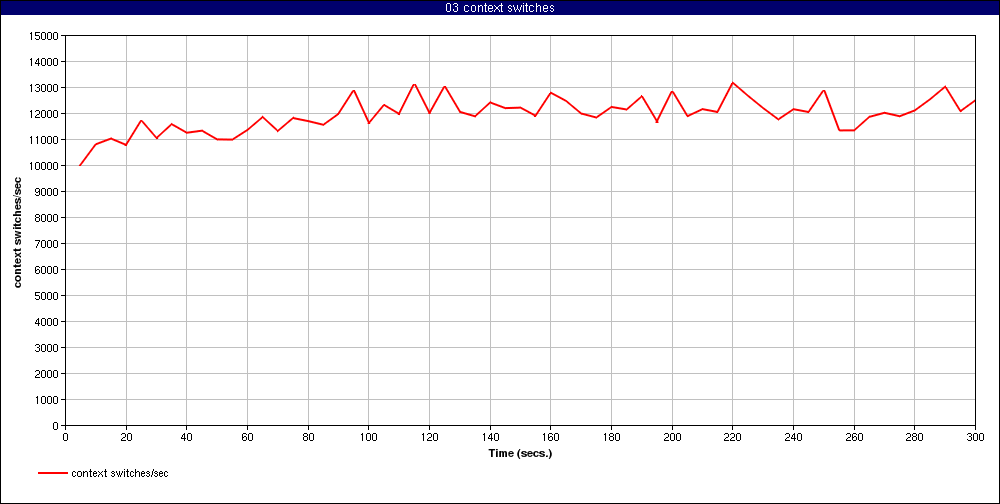The width and height of the screenshot is (1000, 504).
Task: Click the red line peak at 125 seconds
Action: tap(445, 87)
